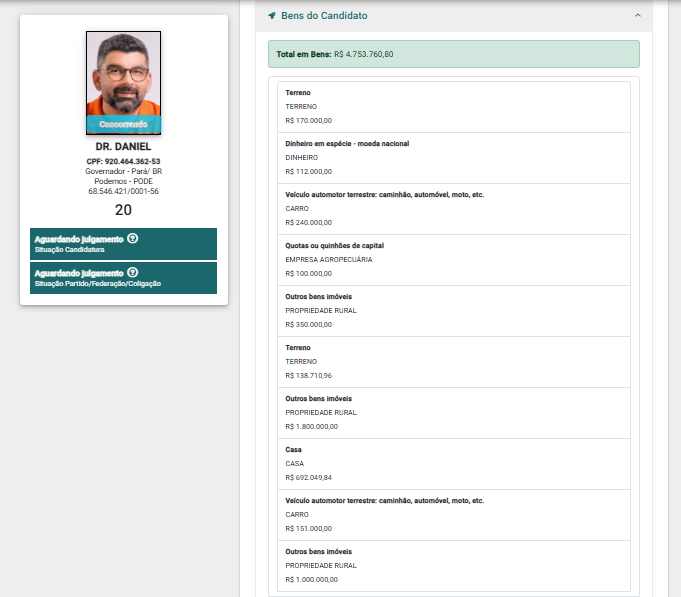Image resolution: width=681 pixels, height=597 pixels.
Task: Click the candidate number 20
Action: pyautogui.click(x=123, y=210)
